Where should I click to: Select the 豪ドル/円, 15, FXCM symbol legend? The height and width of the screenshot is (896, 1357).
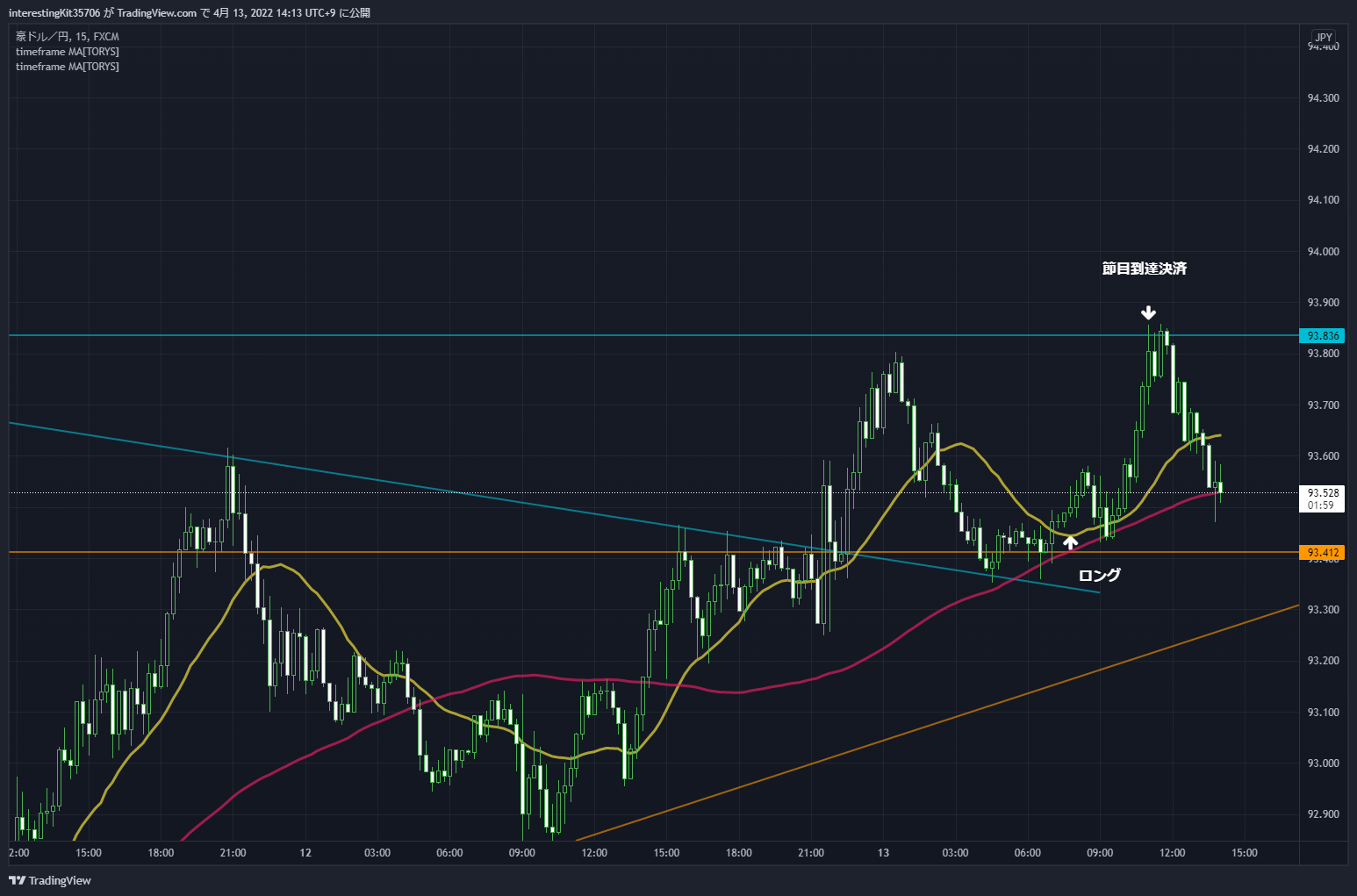coord(68,37)
